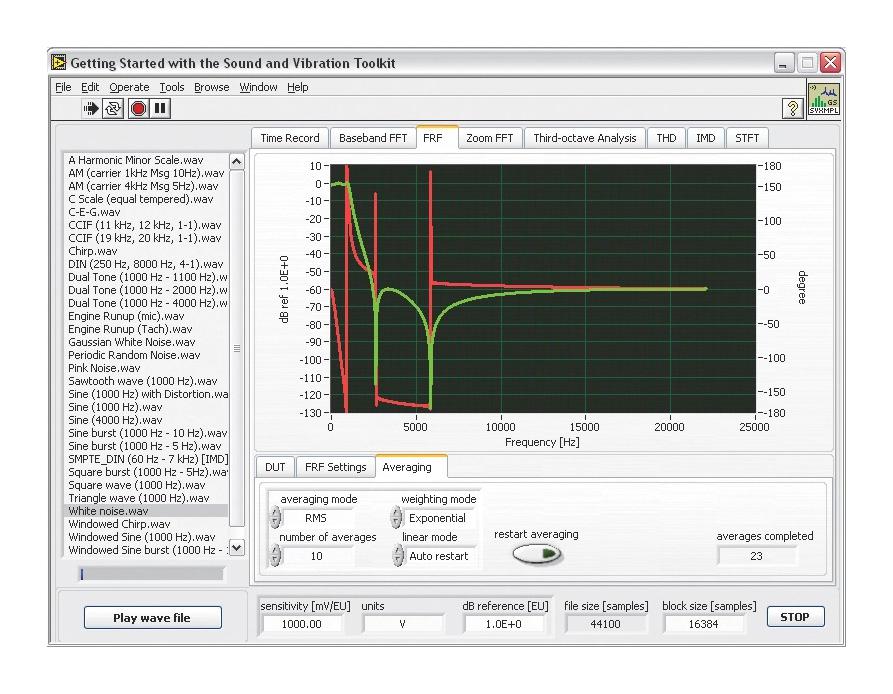
Task: Click the averaging mode stepper arrows
Action: tap(275, 518)
